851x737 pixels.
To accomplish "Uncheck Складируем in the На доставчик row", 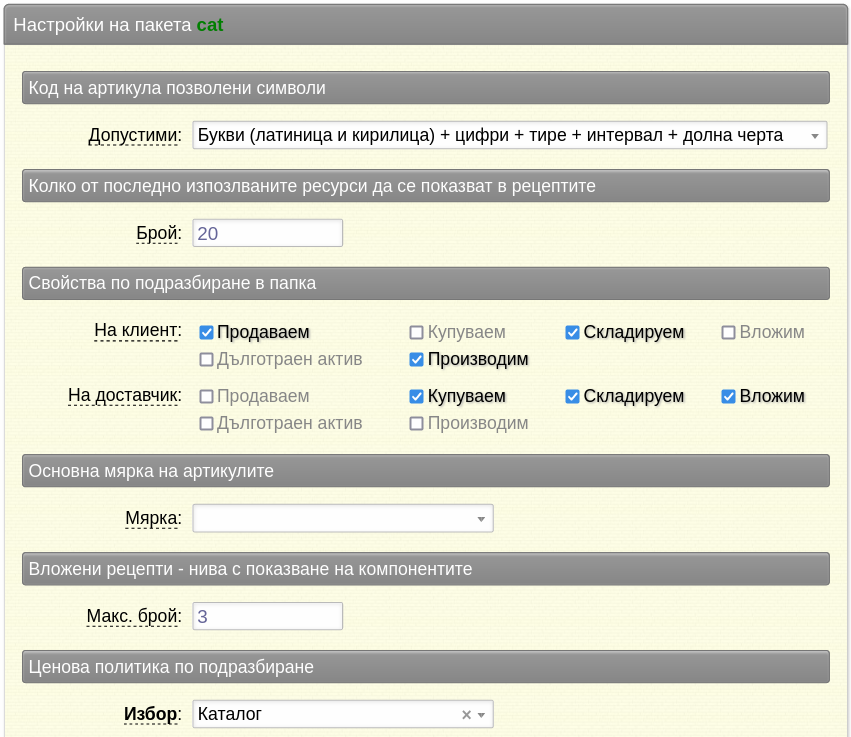I will [x=572, y=396].
